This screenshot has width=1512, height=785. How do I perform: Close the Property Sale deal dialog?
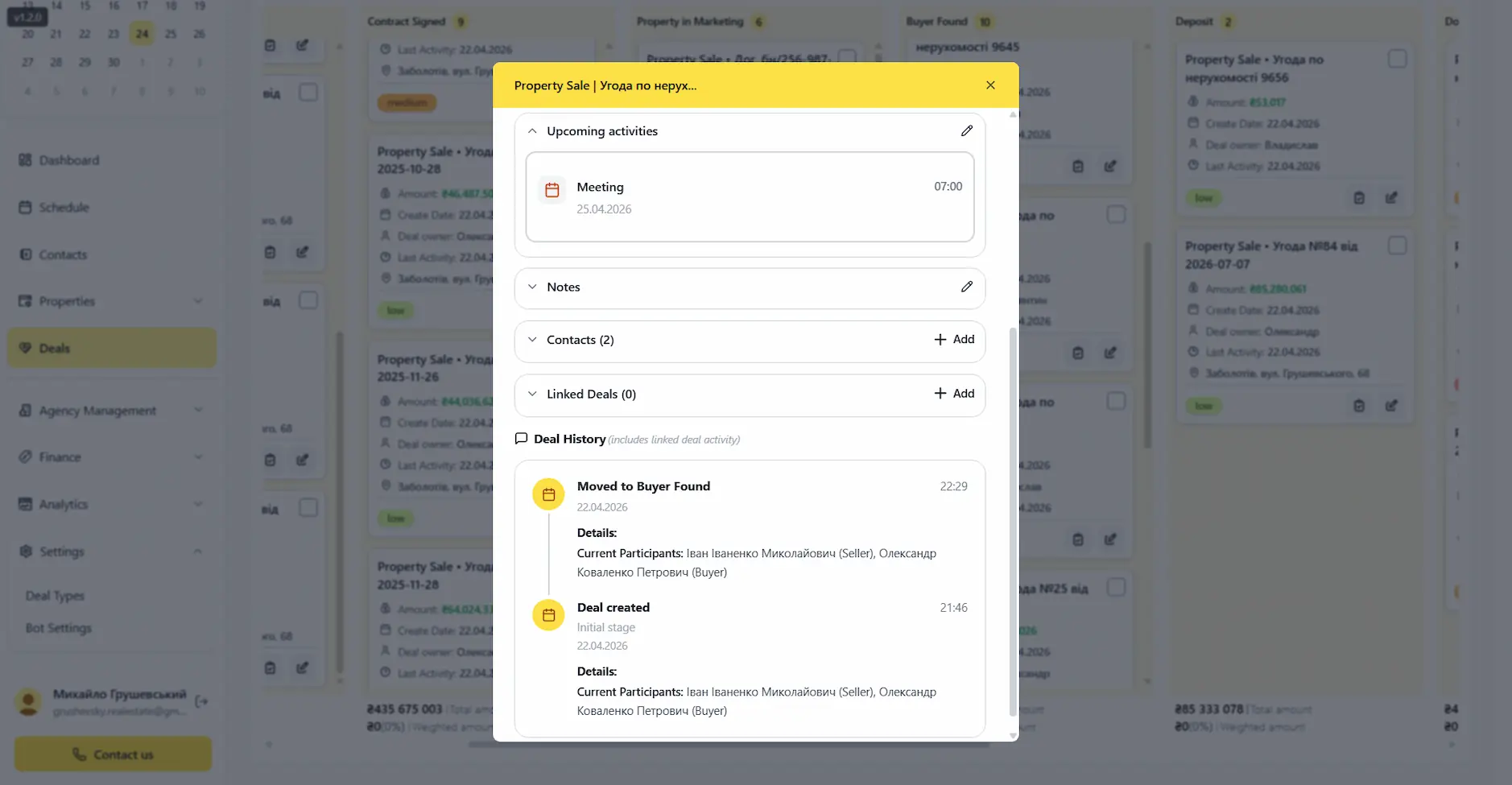coord(990,85)
